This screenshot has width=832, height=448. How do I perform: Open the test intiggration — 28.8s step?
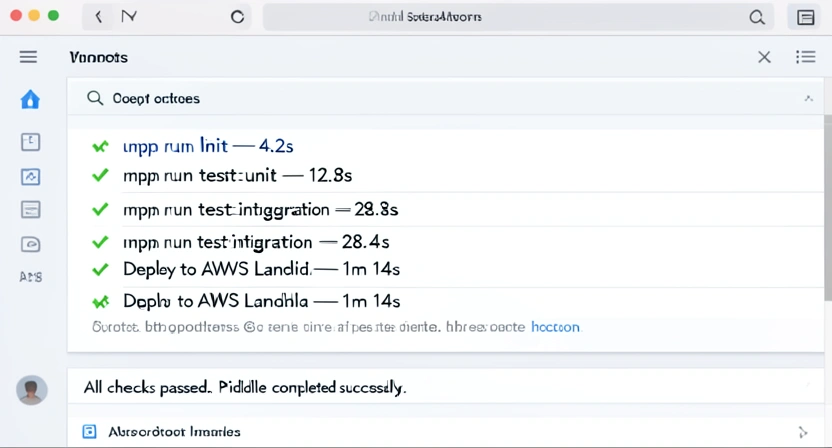(261, 210)
